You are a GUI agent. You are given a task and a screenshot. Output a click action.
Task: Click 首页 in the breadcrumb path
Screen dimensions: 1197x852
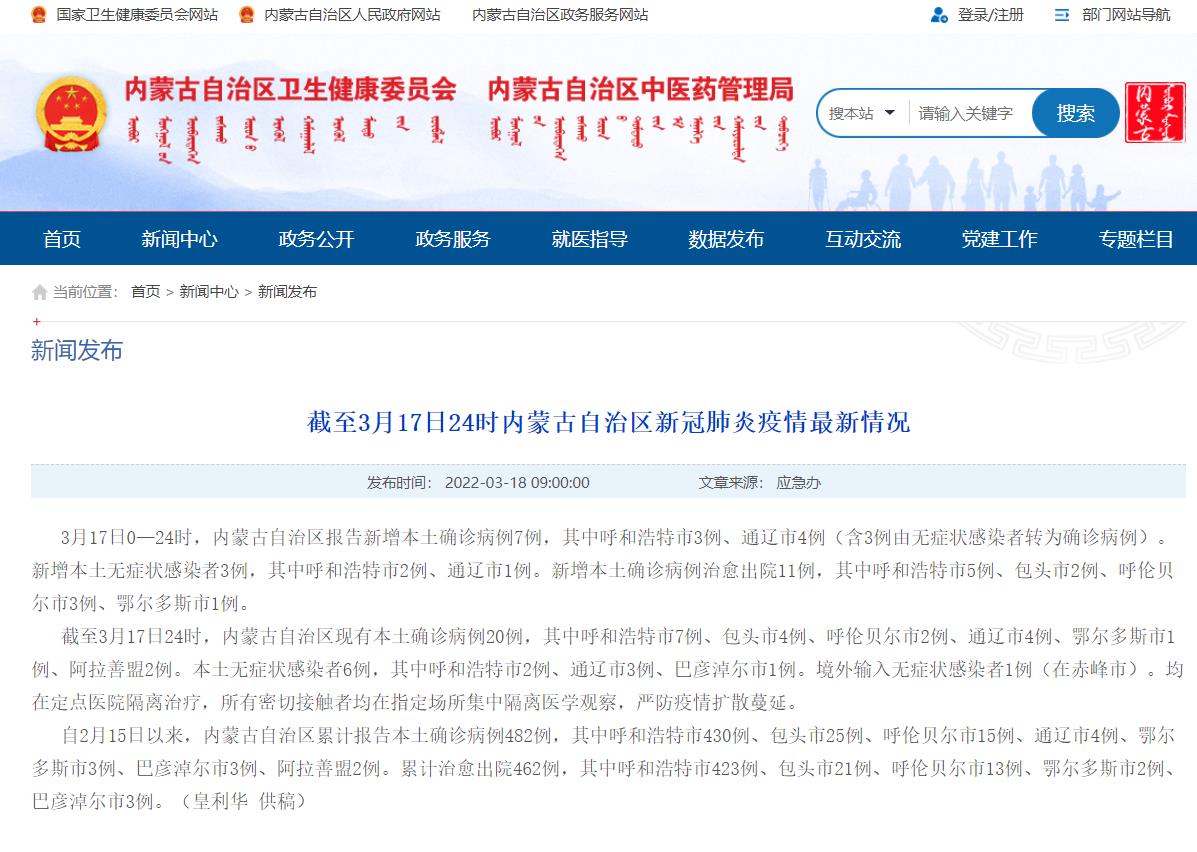[145, 292]
